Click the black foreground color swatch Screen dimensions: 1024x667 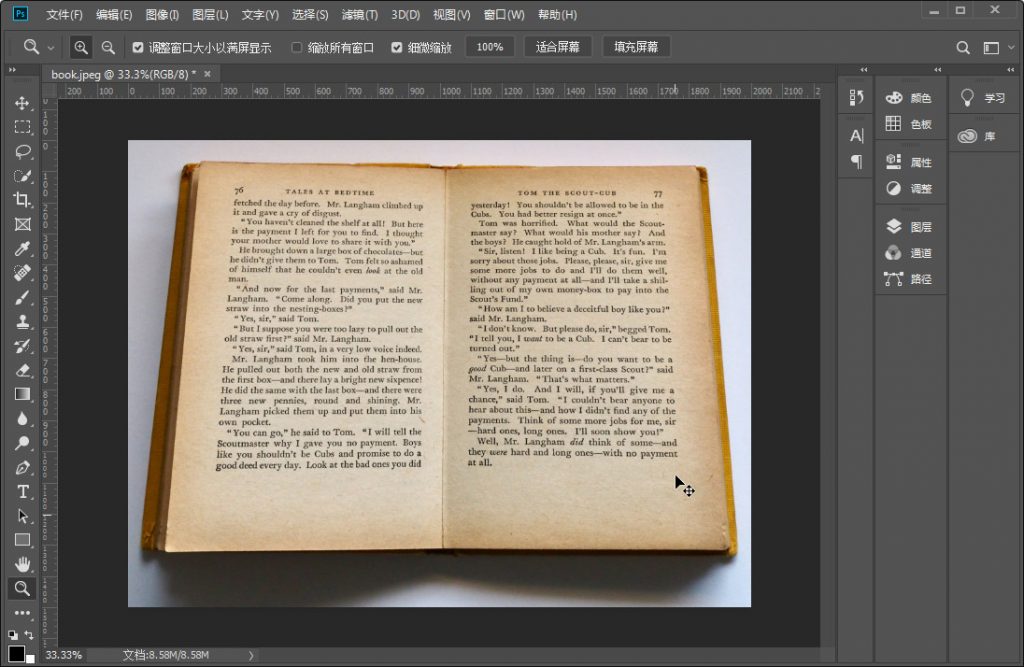coord(16,653)
